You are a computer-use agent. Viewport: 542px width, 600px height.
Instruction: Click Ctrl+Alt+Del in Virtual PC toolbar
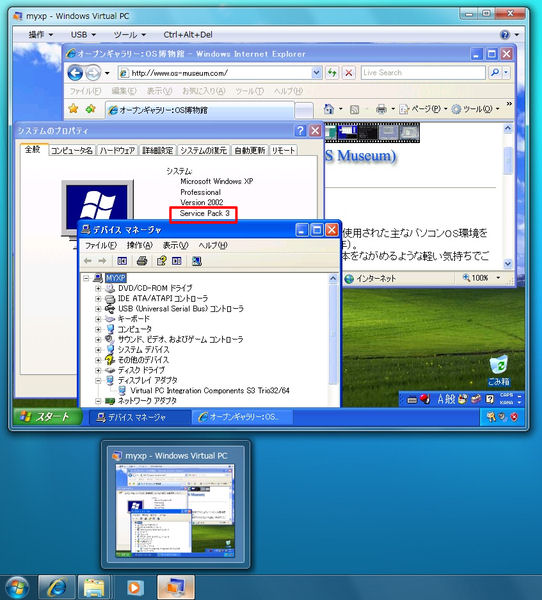click(x=188, y=35)
